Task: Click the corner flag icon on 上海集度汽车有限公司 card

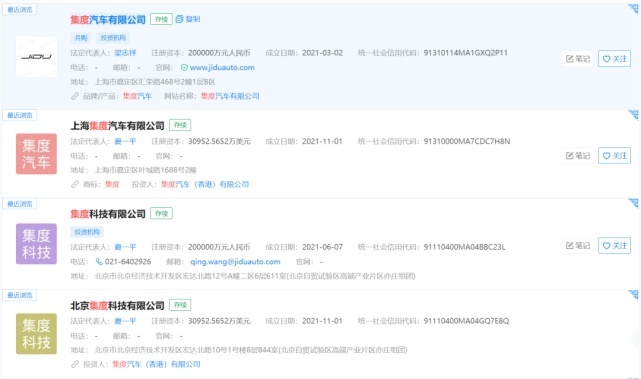Action: [633, 115]
